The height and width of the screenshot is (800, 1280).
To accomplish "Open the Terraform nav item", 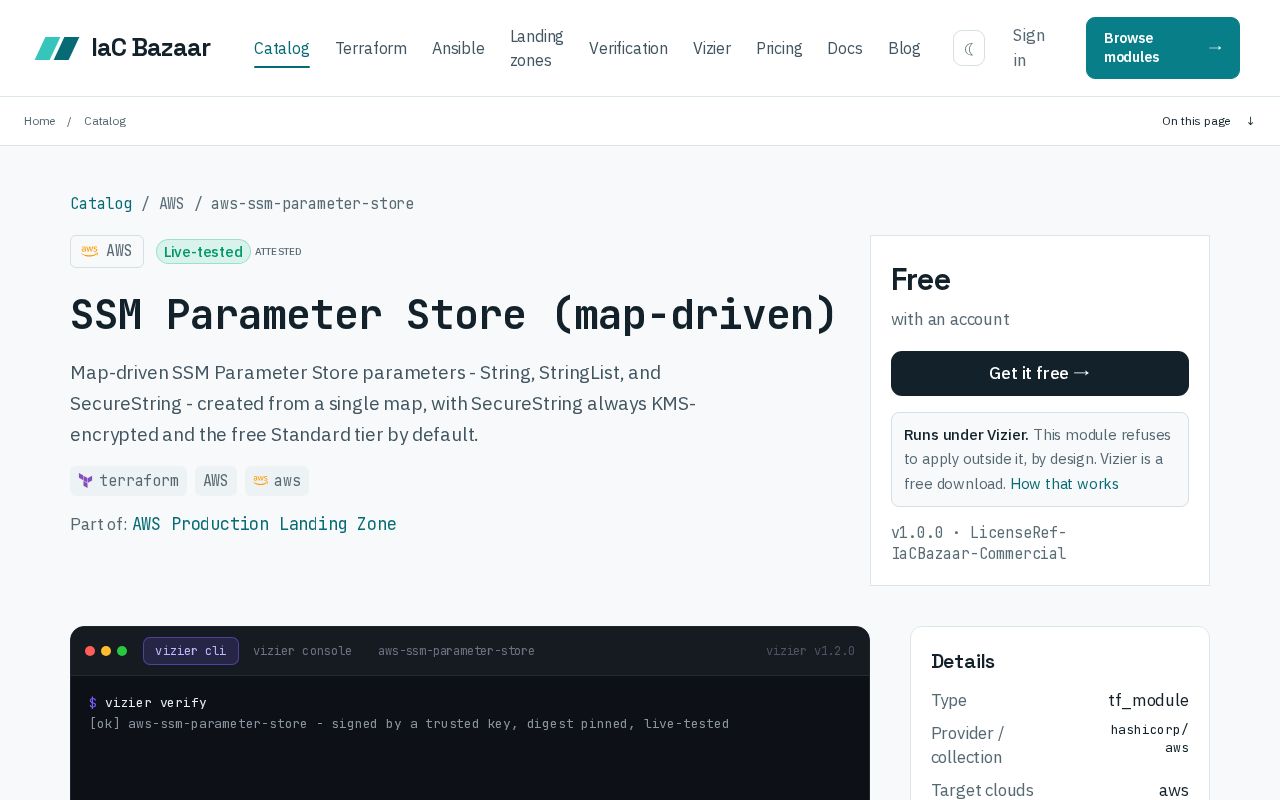I will 371,48.
